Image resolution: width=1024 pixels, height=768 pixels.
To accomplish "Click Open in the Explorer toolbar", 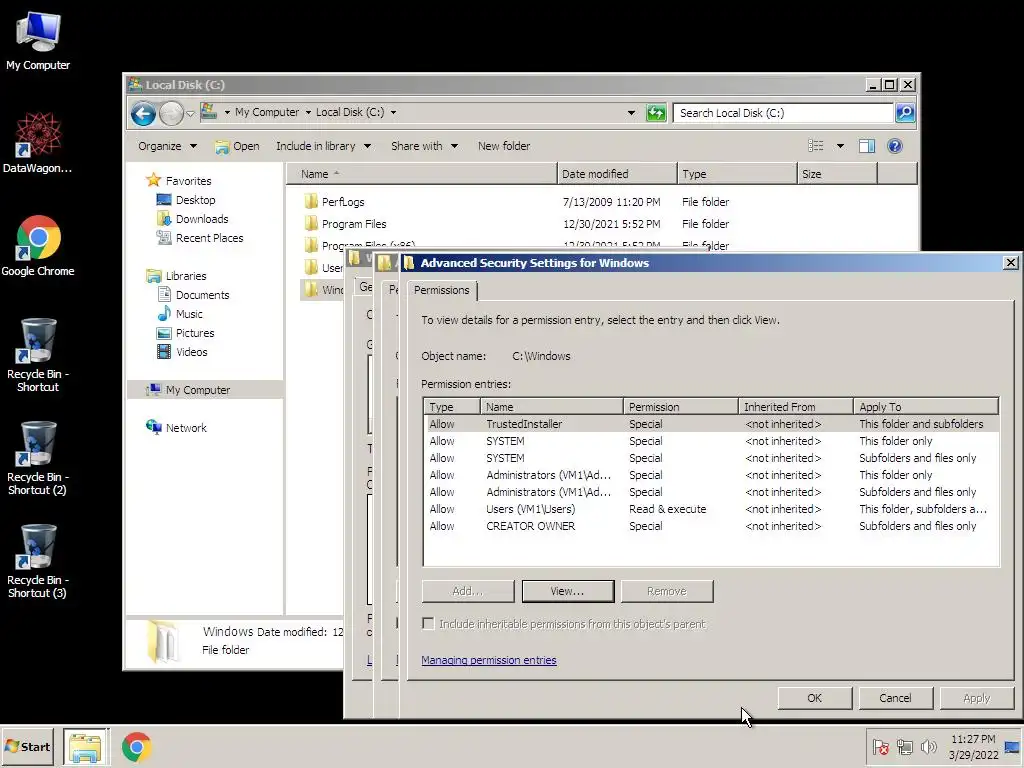I will [x=237, y=146].
